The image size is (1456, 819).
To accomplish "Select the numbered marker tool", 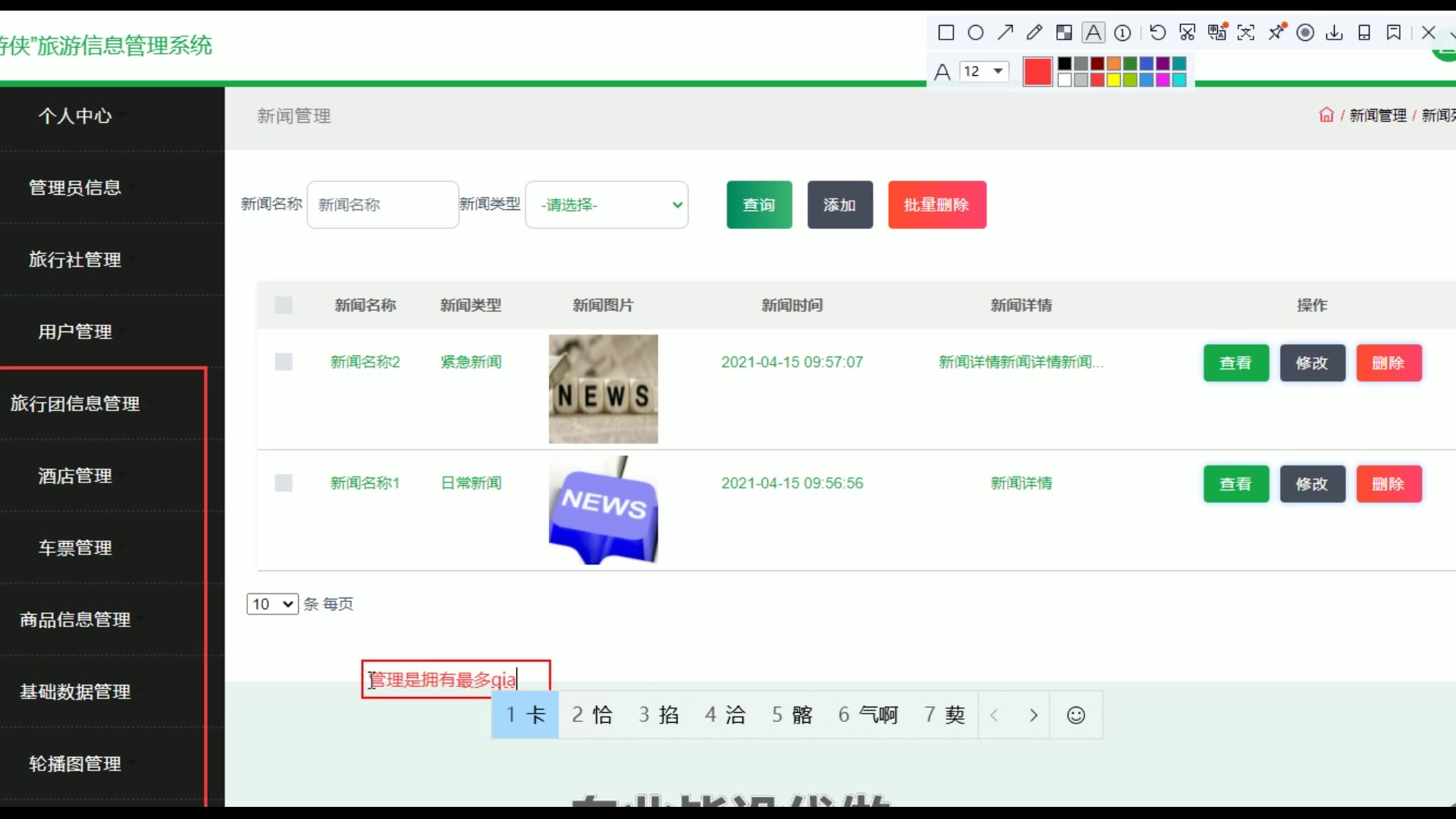I will pos(1123,33).
